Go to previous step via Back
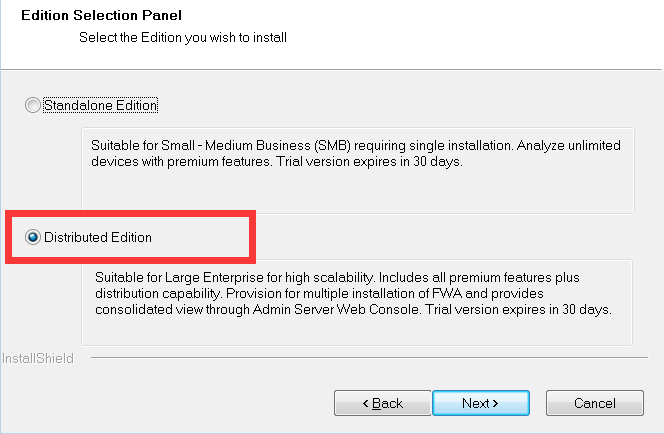Viewport: 664px width, 434px height. tap(383, 403)
